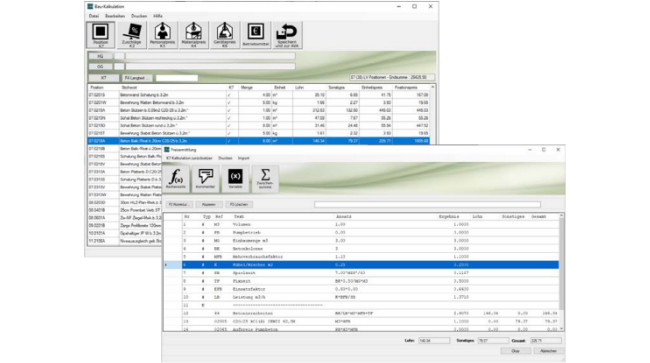This screenshot has height=363, width=650.
Task: Click the Speichern und zur AVA icon
Action: 287,35
